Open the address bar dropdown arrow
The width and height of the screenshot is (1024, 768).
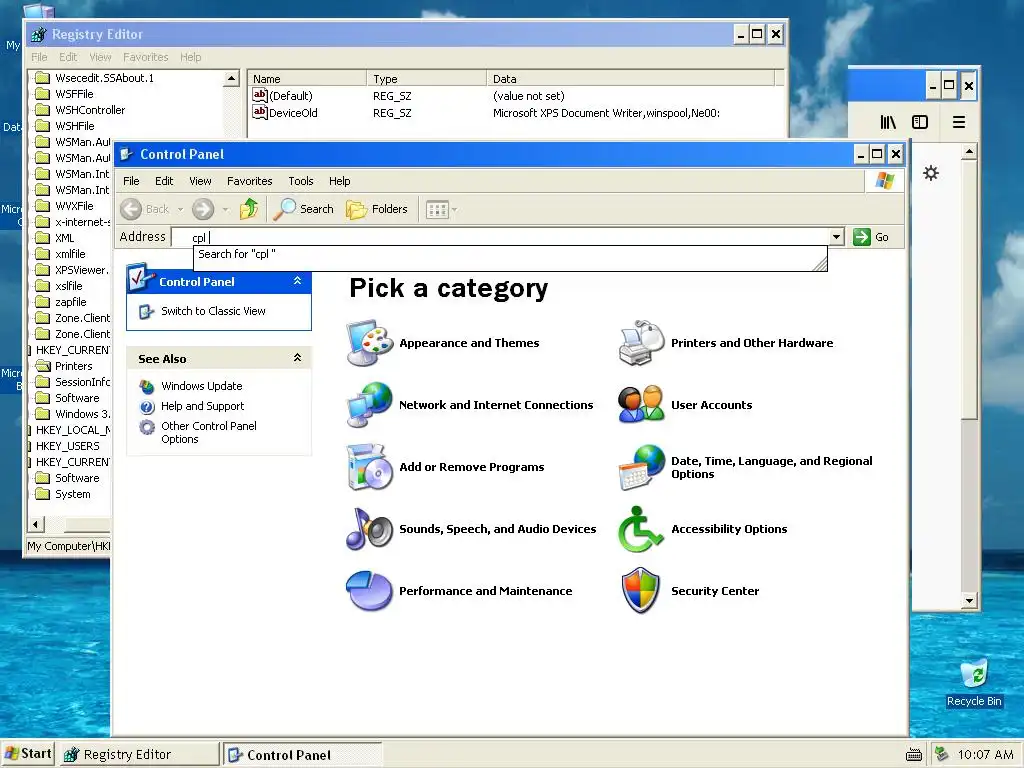pos(837,237)
